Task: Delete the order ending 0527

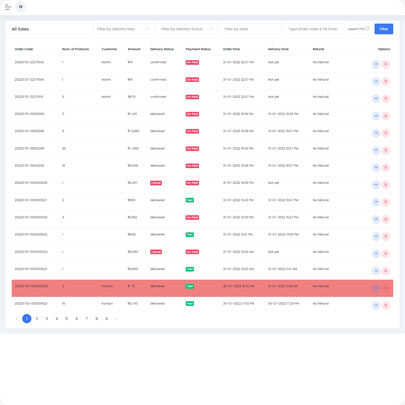Action: pyautogui.click(x=386, y=202)
